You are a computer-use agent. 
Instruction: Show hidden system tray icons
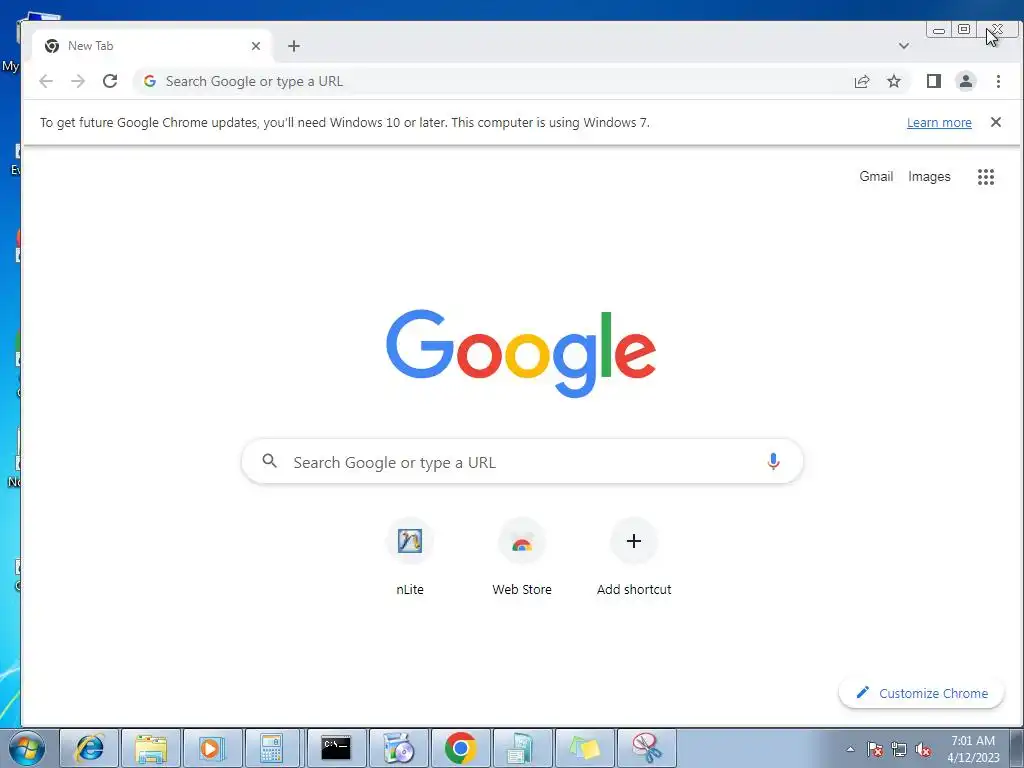point(850,749)
